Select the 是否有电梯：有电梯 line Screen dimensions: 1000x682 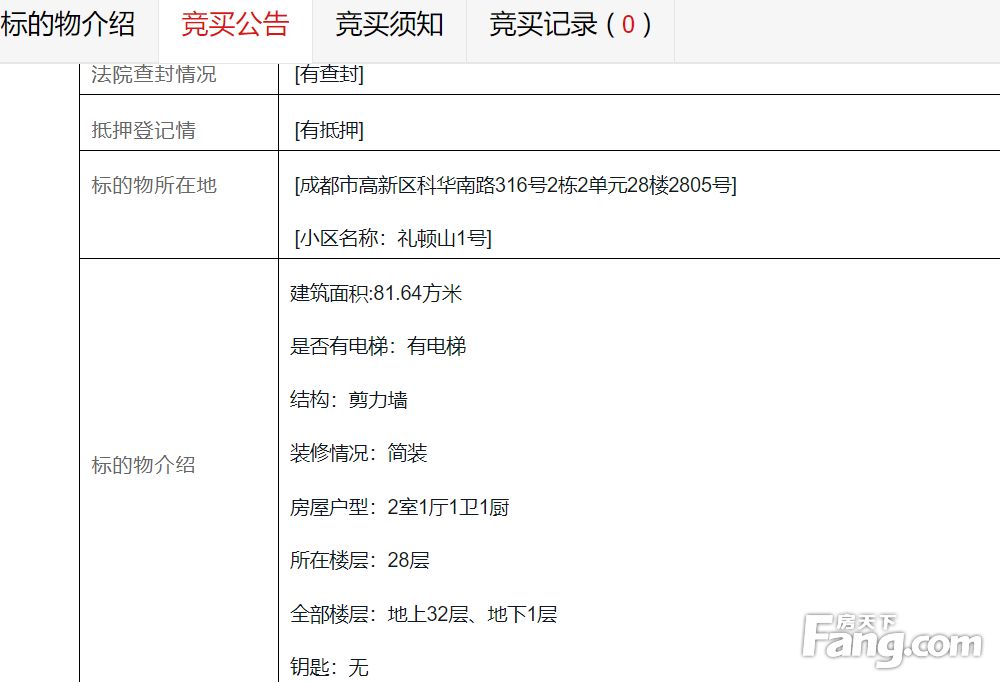click(x=378, y=346)
